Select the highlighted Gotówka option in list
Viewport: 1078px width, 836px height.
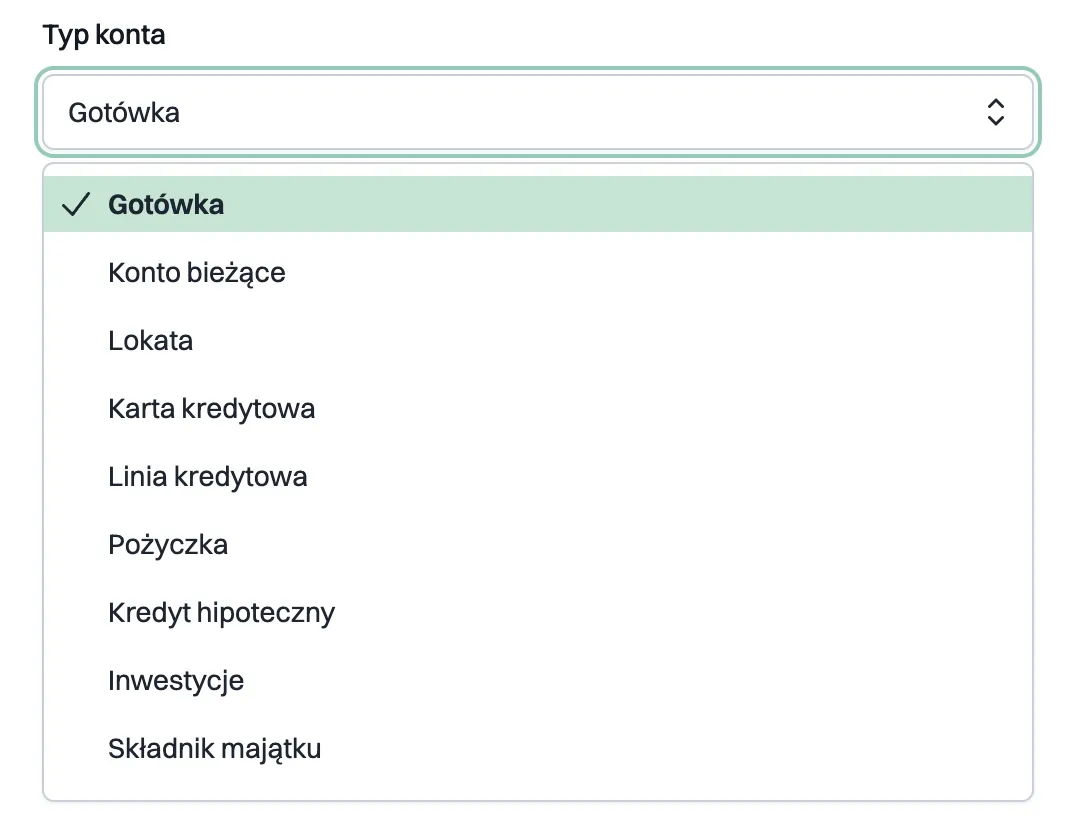[166, 205]
